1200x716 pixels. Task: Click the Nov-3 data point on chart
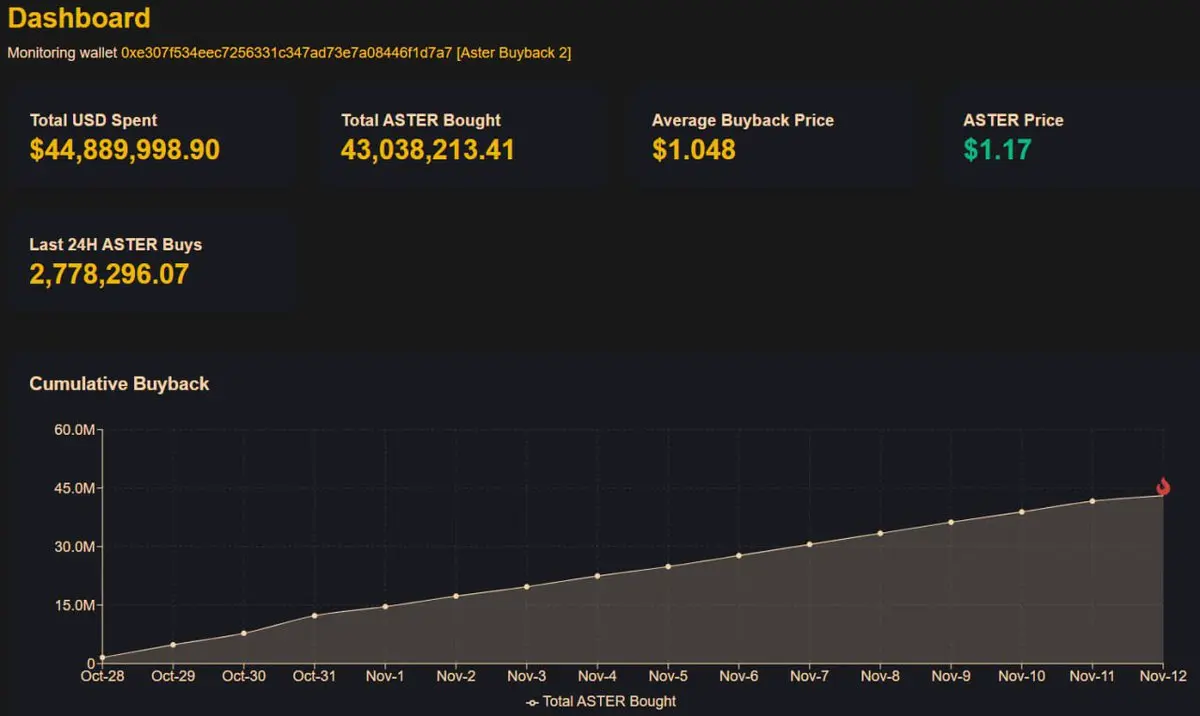coord(527,587)
